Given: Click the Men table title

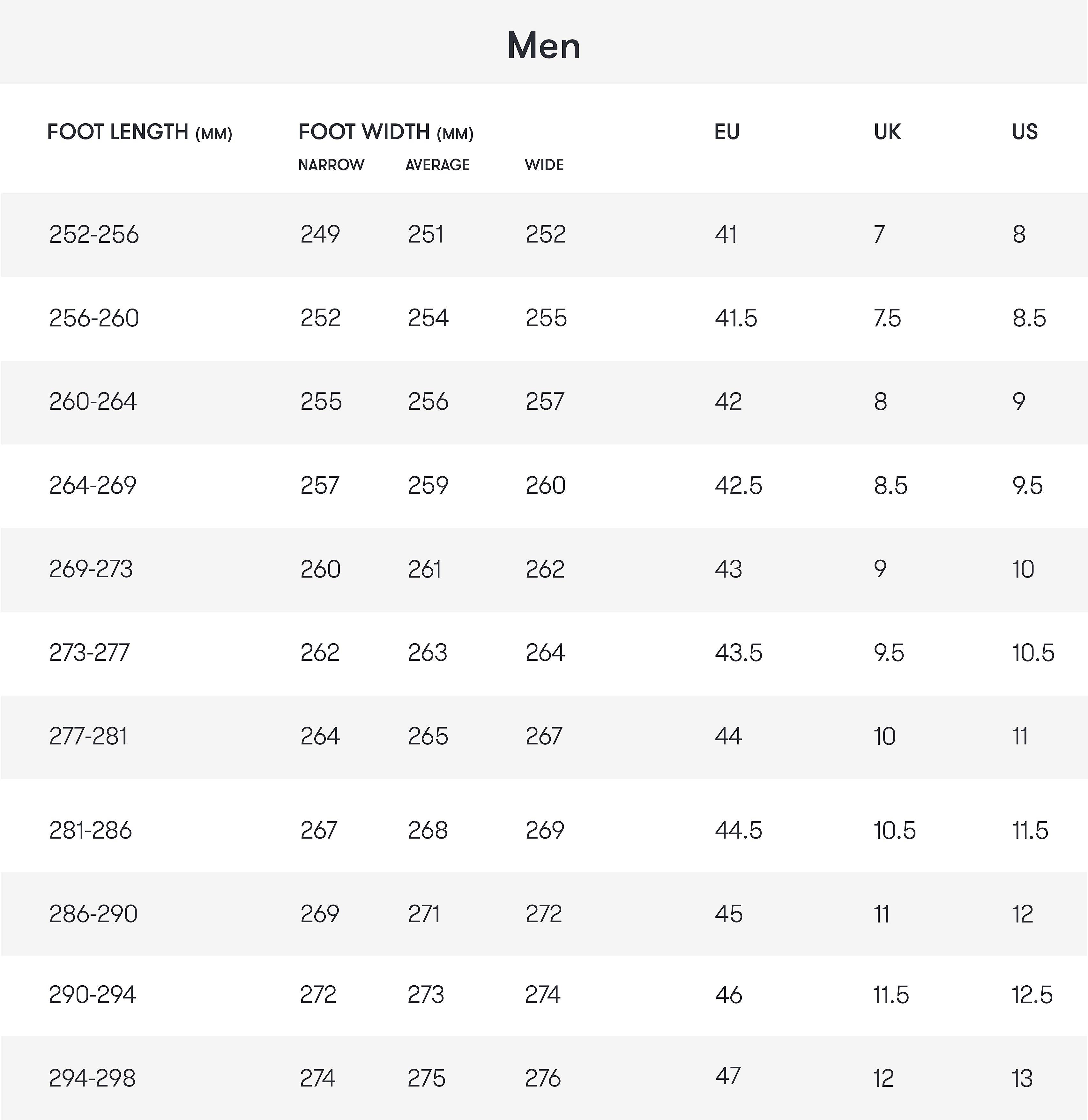Looking at the screenshot, I should coord(543,45).
